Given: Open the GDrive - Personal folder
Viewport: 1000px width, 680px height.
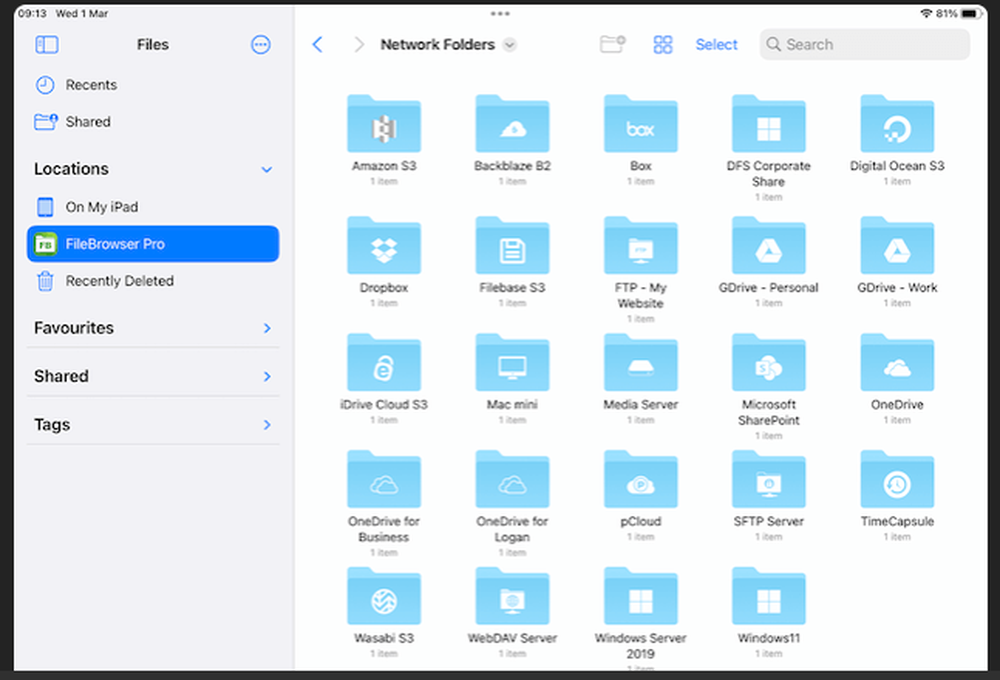Looking at the screenshot, I should point(768,246).
